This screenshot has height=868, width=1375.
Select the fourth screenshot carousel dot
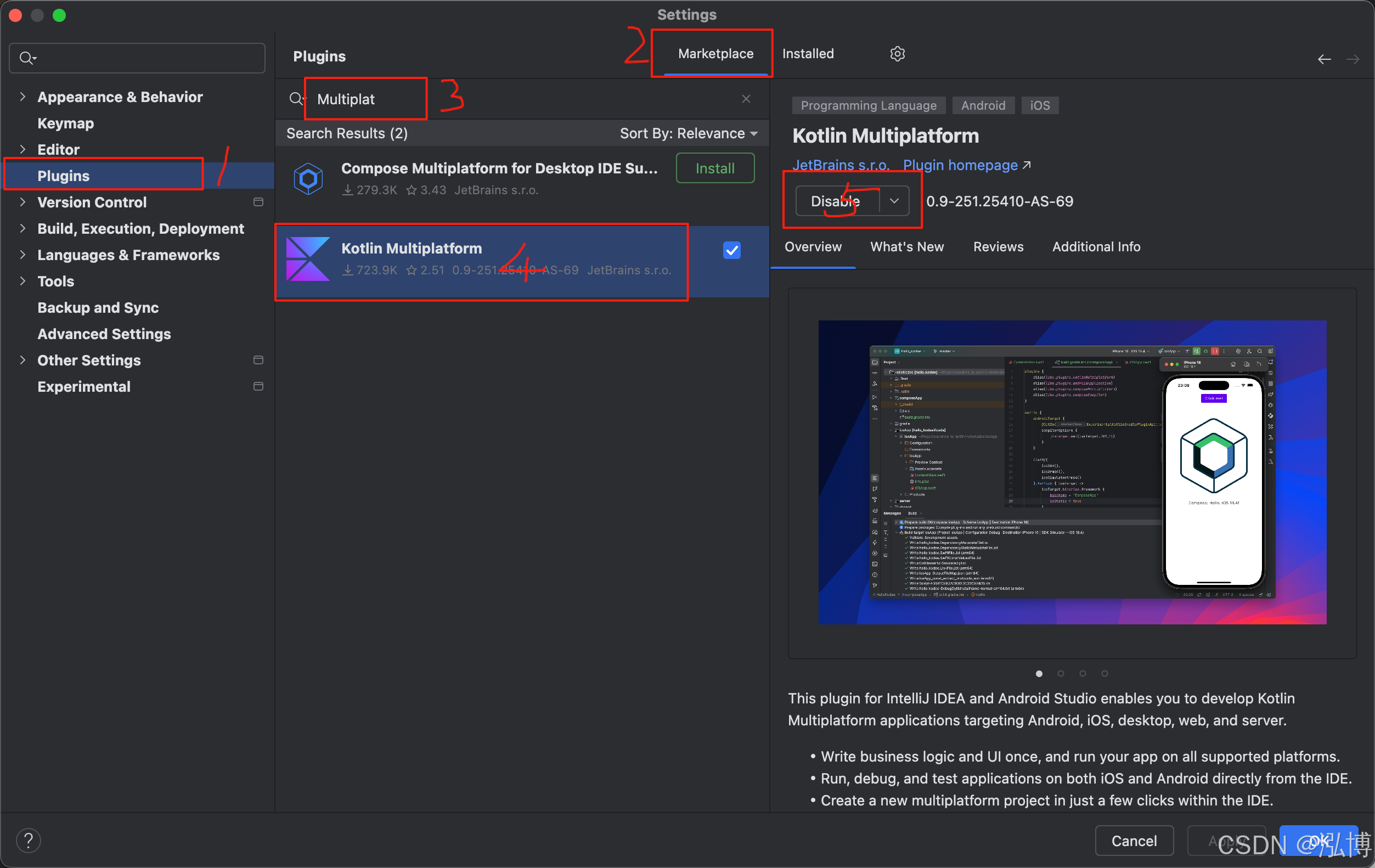coord(1104,674)
